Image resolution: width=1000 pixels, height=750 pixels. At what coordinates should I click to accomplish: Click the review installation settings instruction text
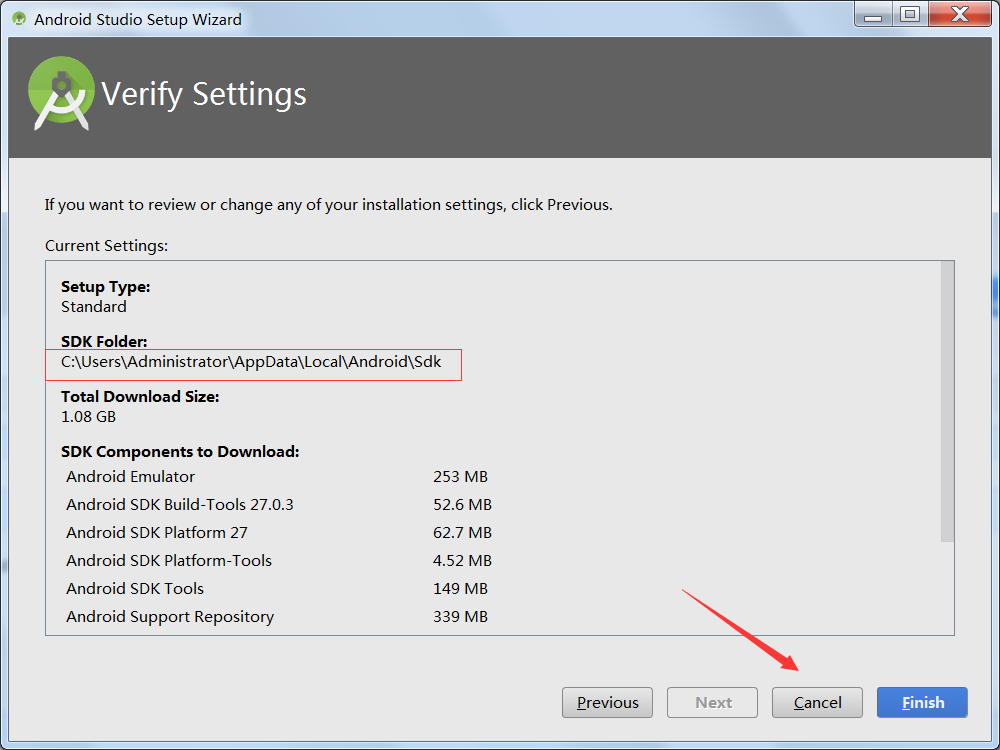tap(328, 205)
